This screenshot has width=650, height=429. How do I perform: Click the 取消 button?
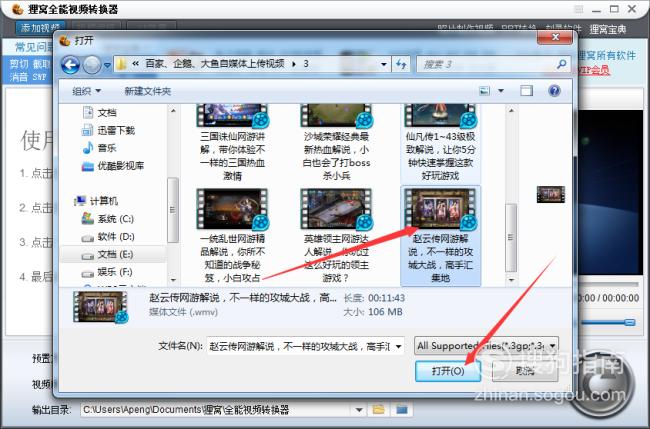pos(525,371)
